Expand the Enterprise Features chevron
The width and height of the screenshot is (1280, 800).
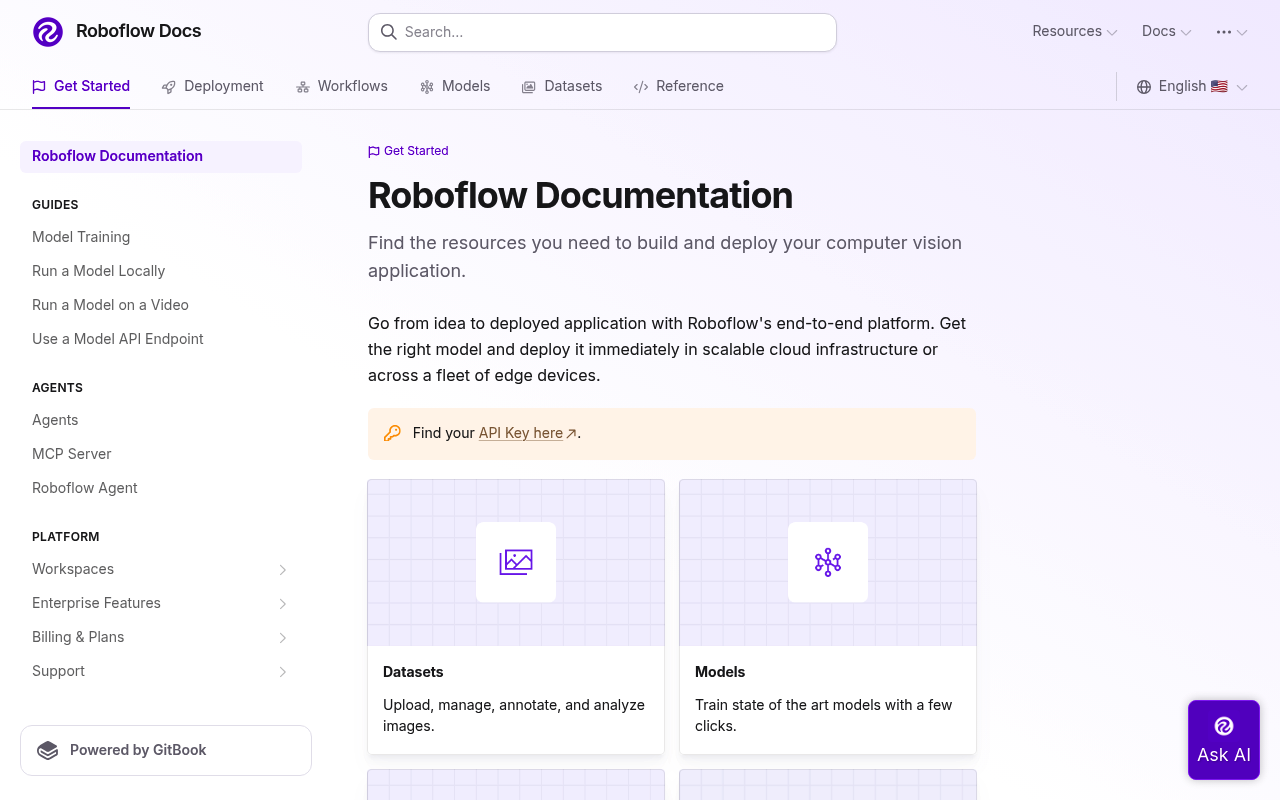283,604
